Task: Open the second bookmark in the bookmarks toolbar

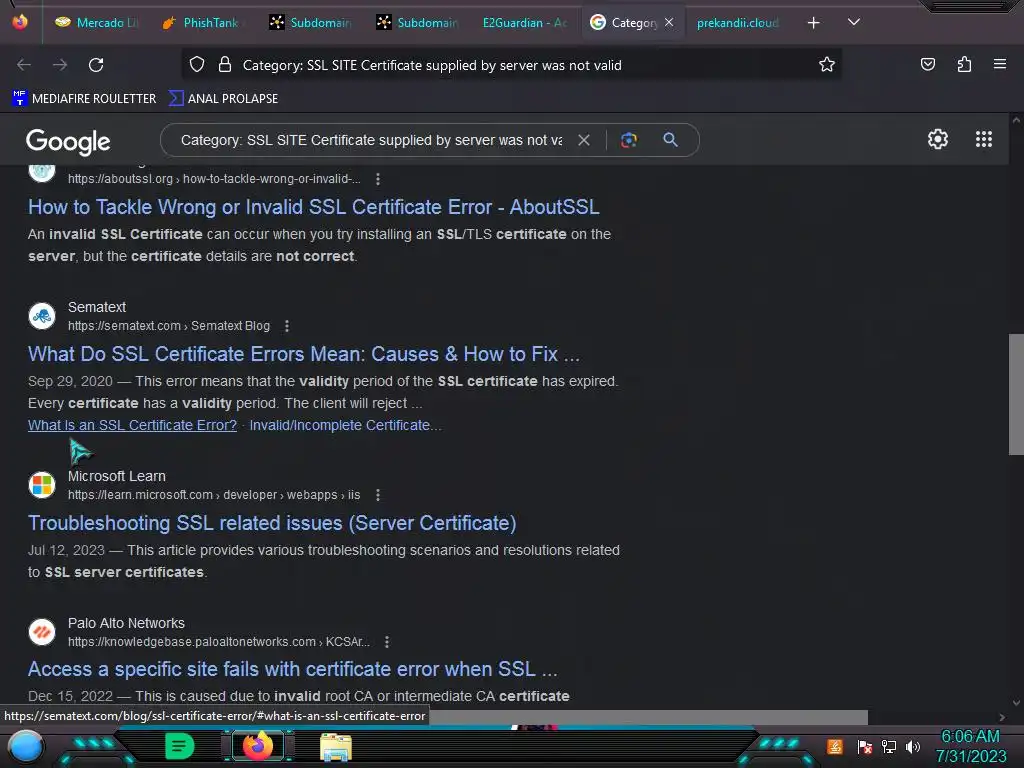Action: pos(223,99)
